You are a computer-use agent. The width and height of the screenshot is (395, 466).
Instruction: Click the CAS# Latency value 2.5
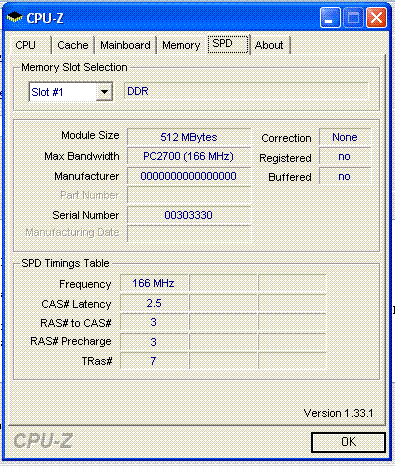tap(154, 303)
